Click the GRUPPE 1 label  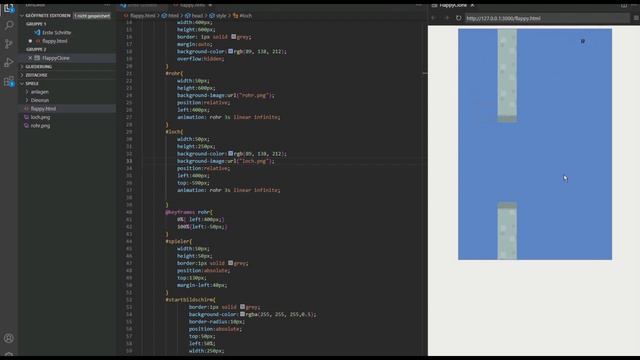tap(36, 24)
